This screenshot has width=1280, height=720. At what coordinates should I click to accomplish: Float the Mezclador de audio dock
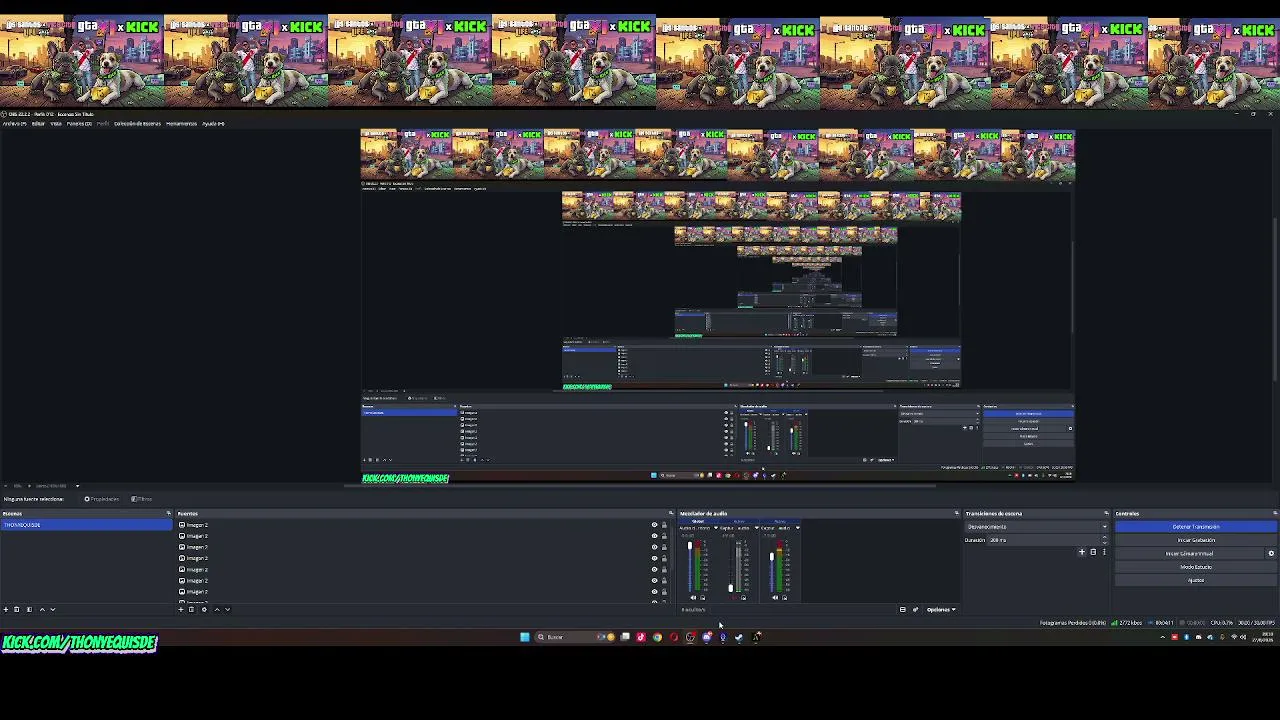(x=956, y=513)
